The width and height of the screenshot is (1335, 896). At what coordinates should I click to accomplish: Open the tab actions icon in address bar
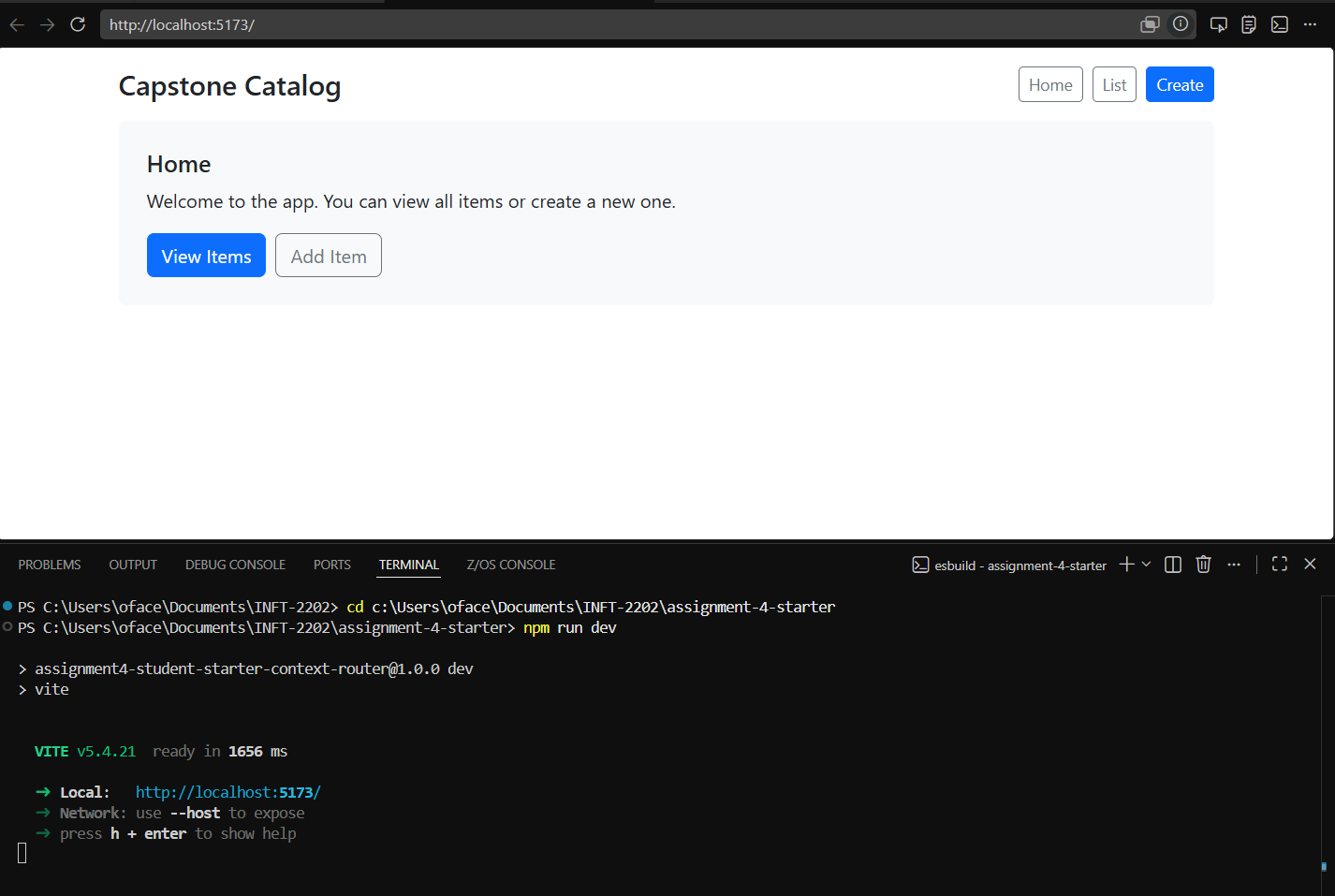[1150, 25]
